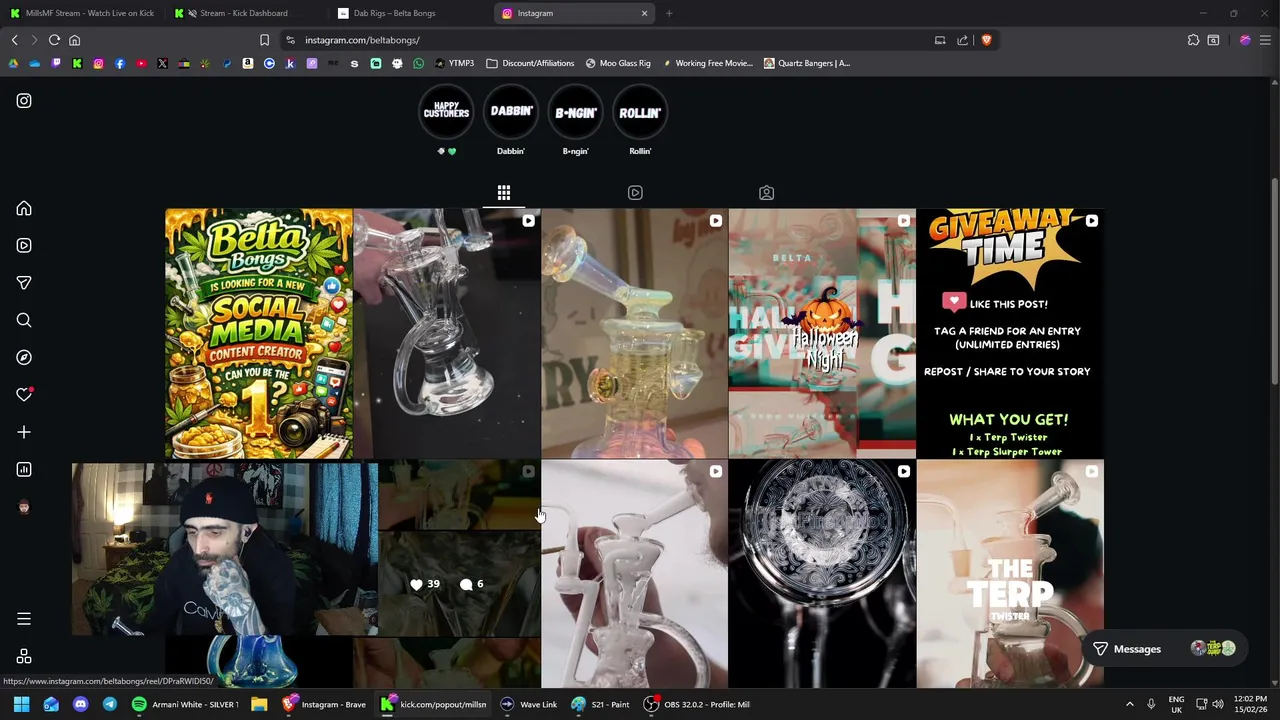Viewport: 1280px width, 720px height.
Task: Open OBS 32.0.2 from the taskbar
Action: click(696, 704)
